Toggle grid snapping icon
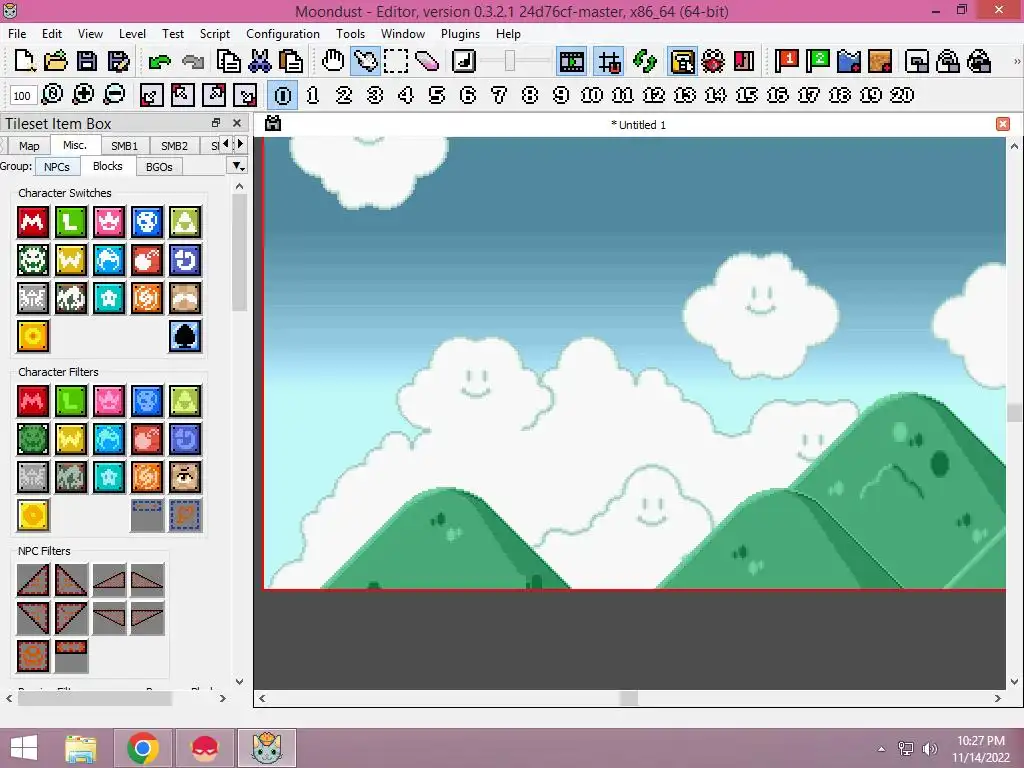The width and height of the screenshot is (1024, 768). click(x=609, y=61)
